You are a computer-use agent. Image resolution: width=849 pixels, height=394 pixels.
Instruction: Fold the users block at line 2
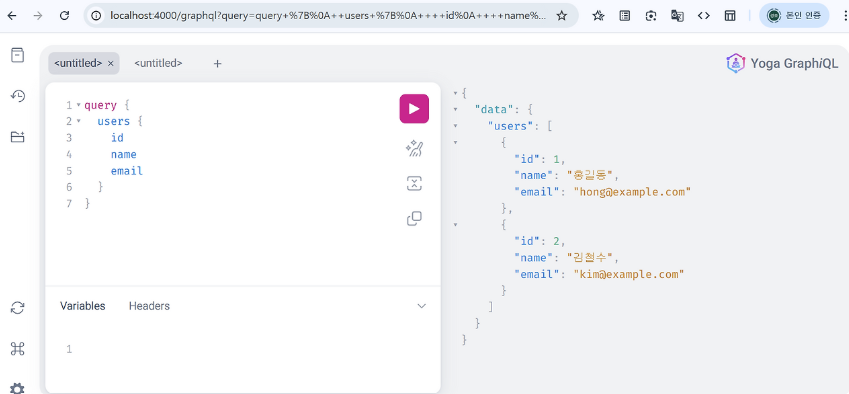click(79, 121)
